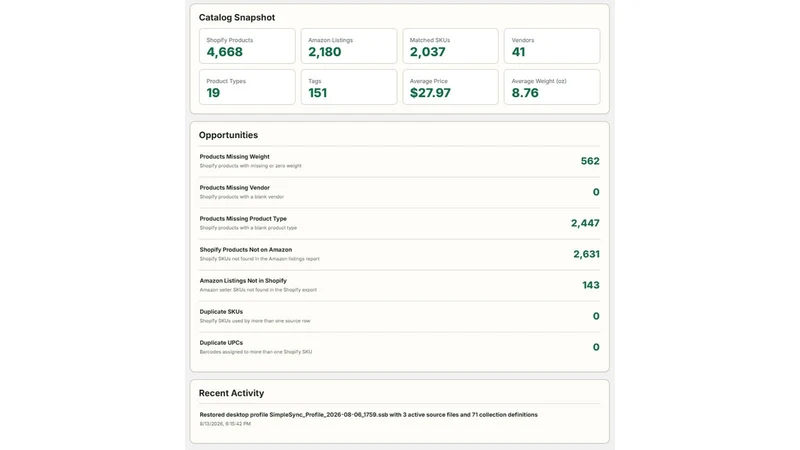800x450 pixels.
Task: Select the Duplicate SKUs row
Action: tap(399, 316)
